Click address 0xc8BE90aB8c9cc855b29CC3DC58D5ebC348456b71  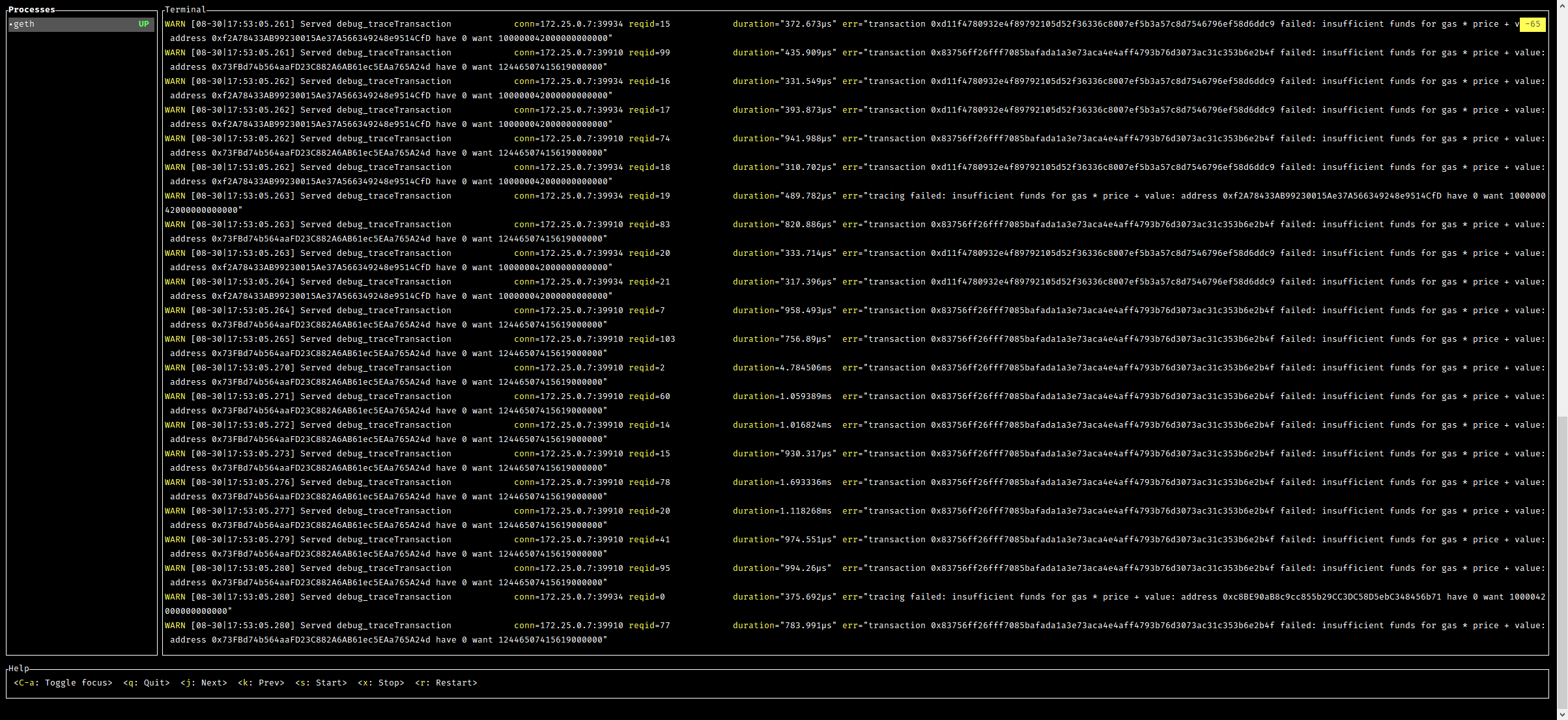[1332, 597]
